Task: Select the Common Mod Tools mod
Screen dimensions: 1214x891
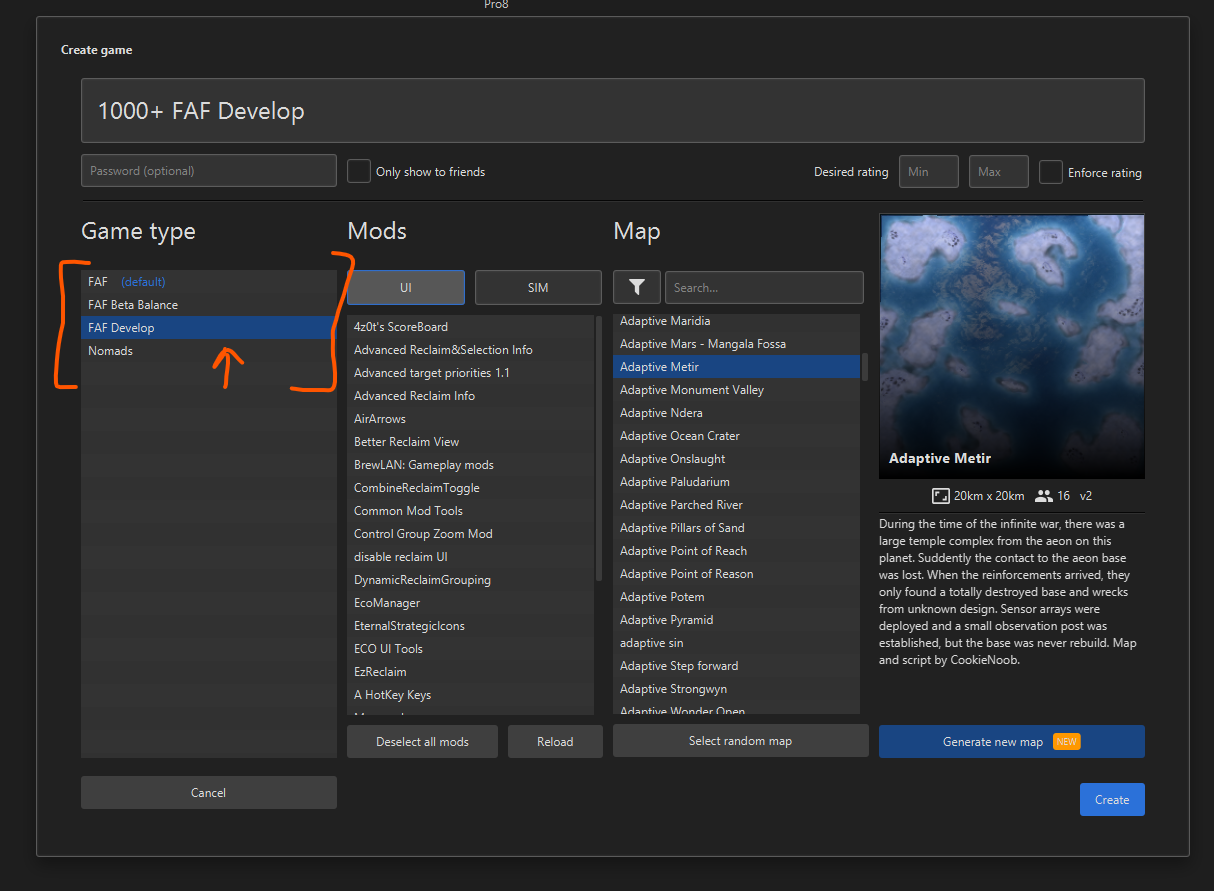Action: click(470, 511)
